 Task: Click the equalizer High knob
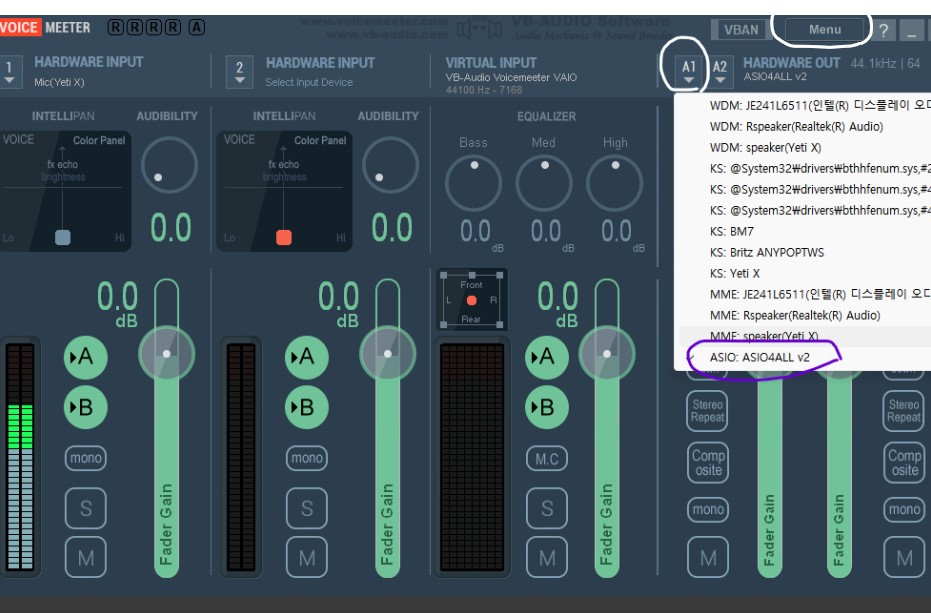(x=615, y=183)
